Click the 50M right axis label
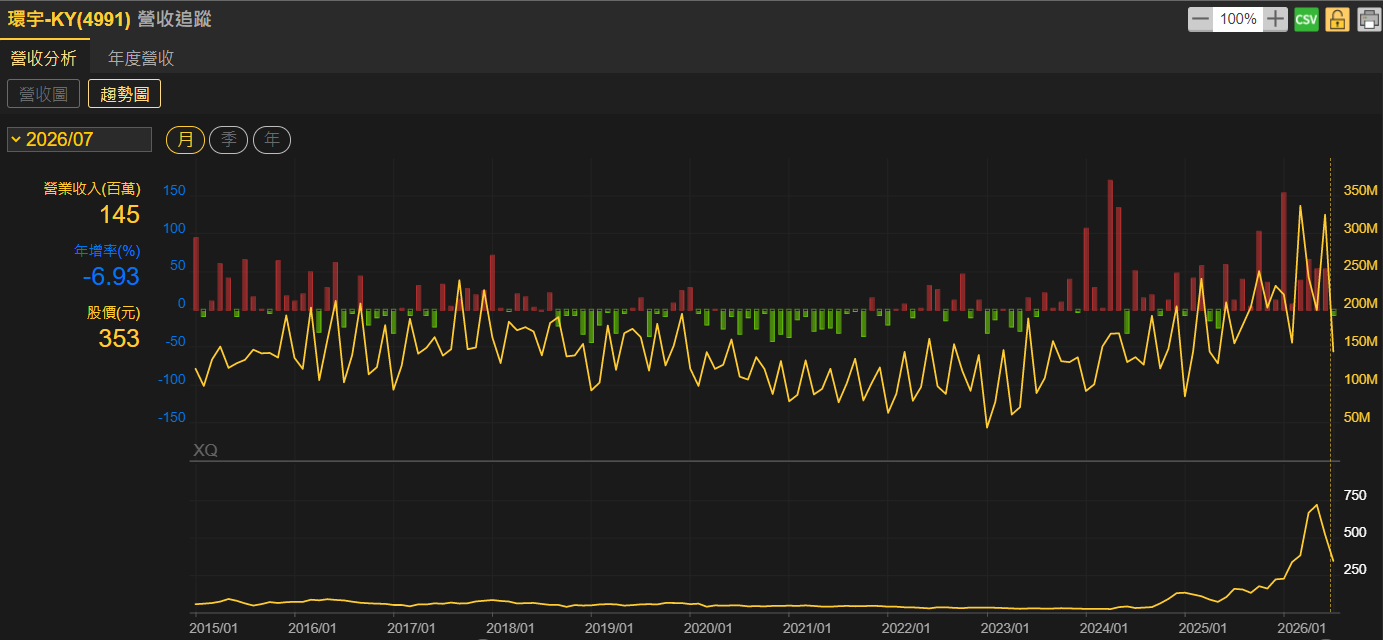The image size is (1383, 640). pos(1358,417)
